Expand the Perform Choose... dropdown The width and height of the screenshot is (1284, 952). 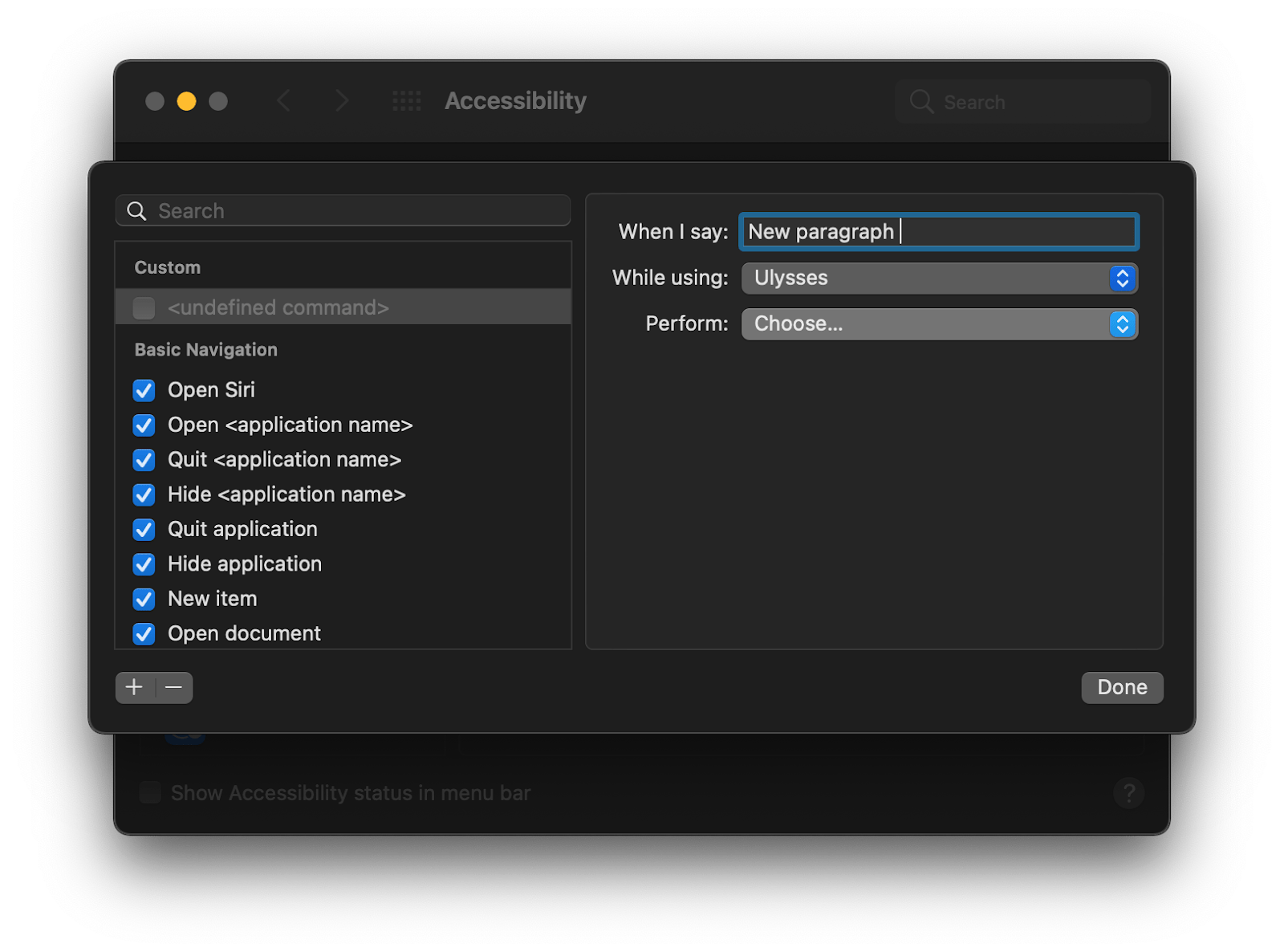(939, 324)
